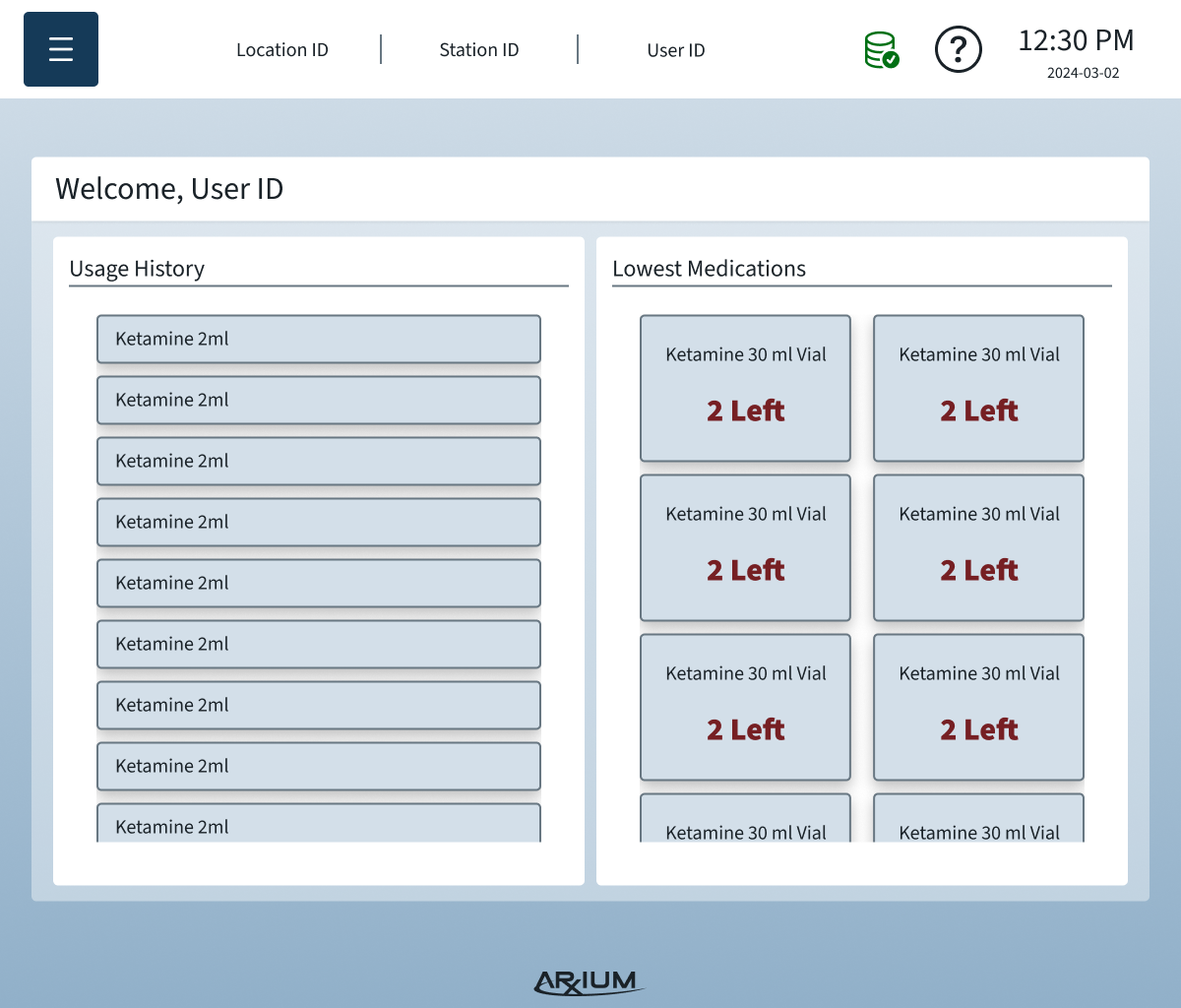Select Location ID in the top header
The width and height of the screenshot is (1181, 1008).
(282, 50)
